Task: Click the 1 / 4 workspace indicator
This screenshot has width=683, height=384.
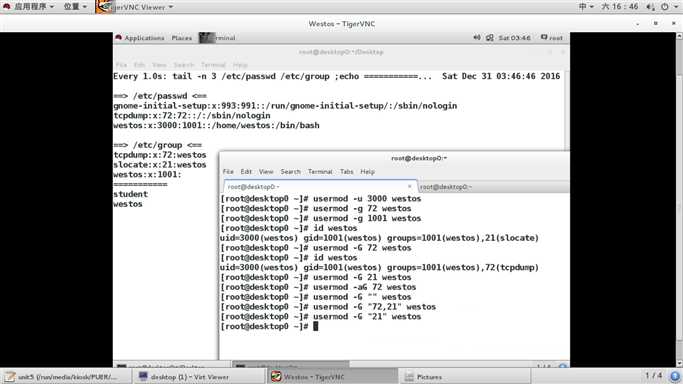Action: pos(653,375)
